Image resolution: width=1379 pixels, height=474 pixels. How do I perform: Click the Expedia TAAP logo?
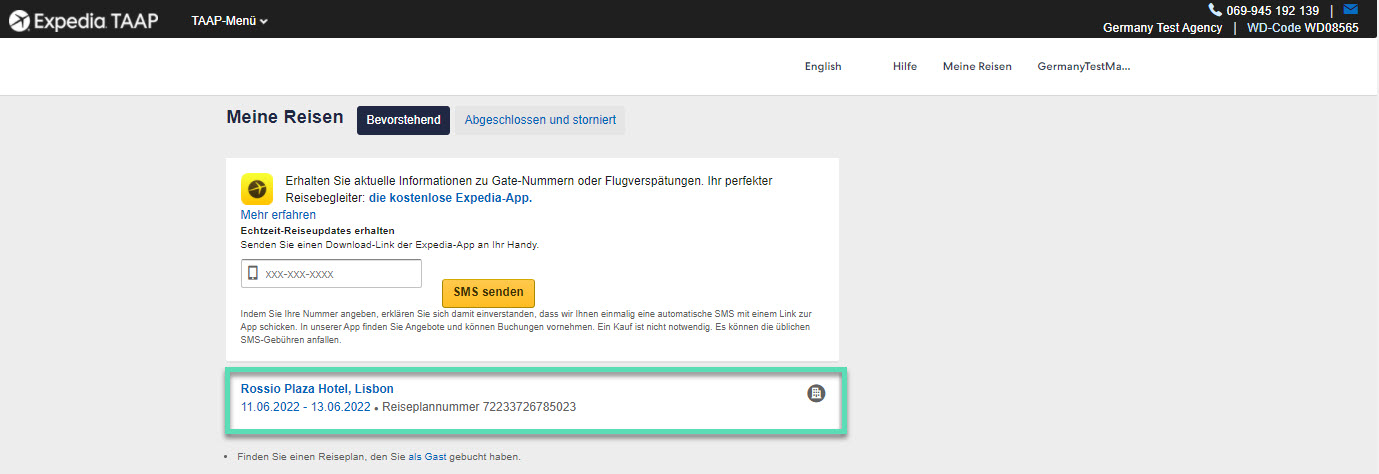[x=83, y=20]
